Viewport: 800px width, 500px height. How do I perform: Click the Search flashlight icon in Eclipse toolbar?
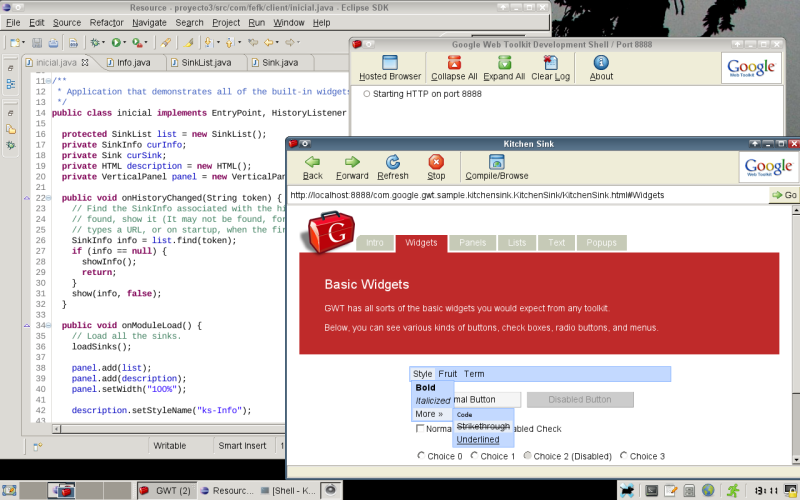coord(165,42)
